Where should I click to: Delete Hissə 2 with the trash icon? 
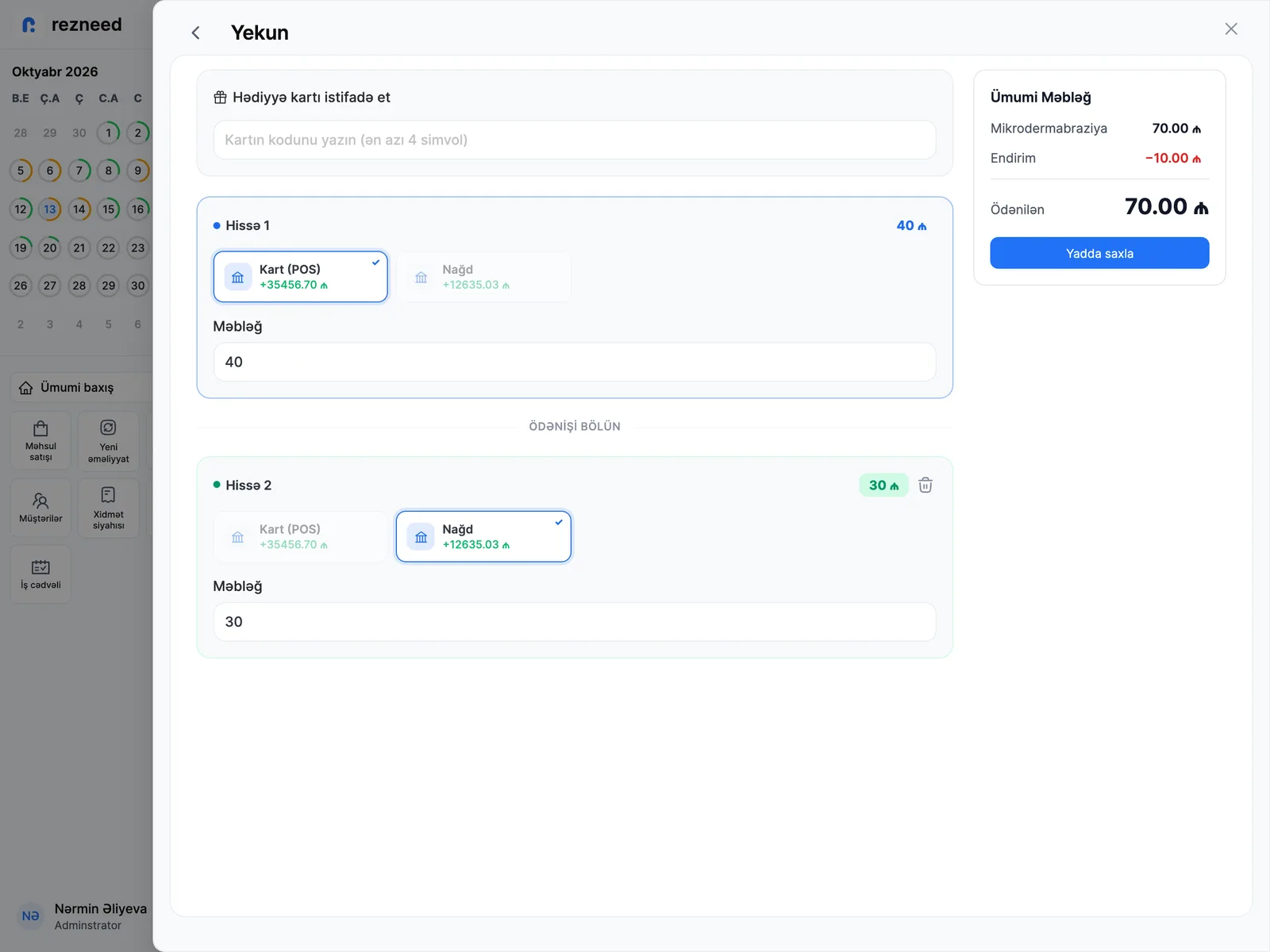point(926,486)
